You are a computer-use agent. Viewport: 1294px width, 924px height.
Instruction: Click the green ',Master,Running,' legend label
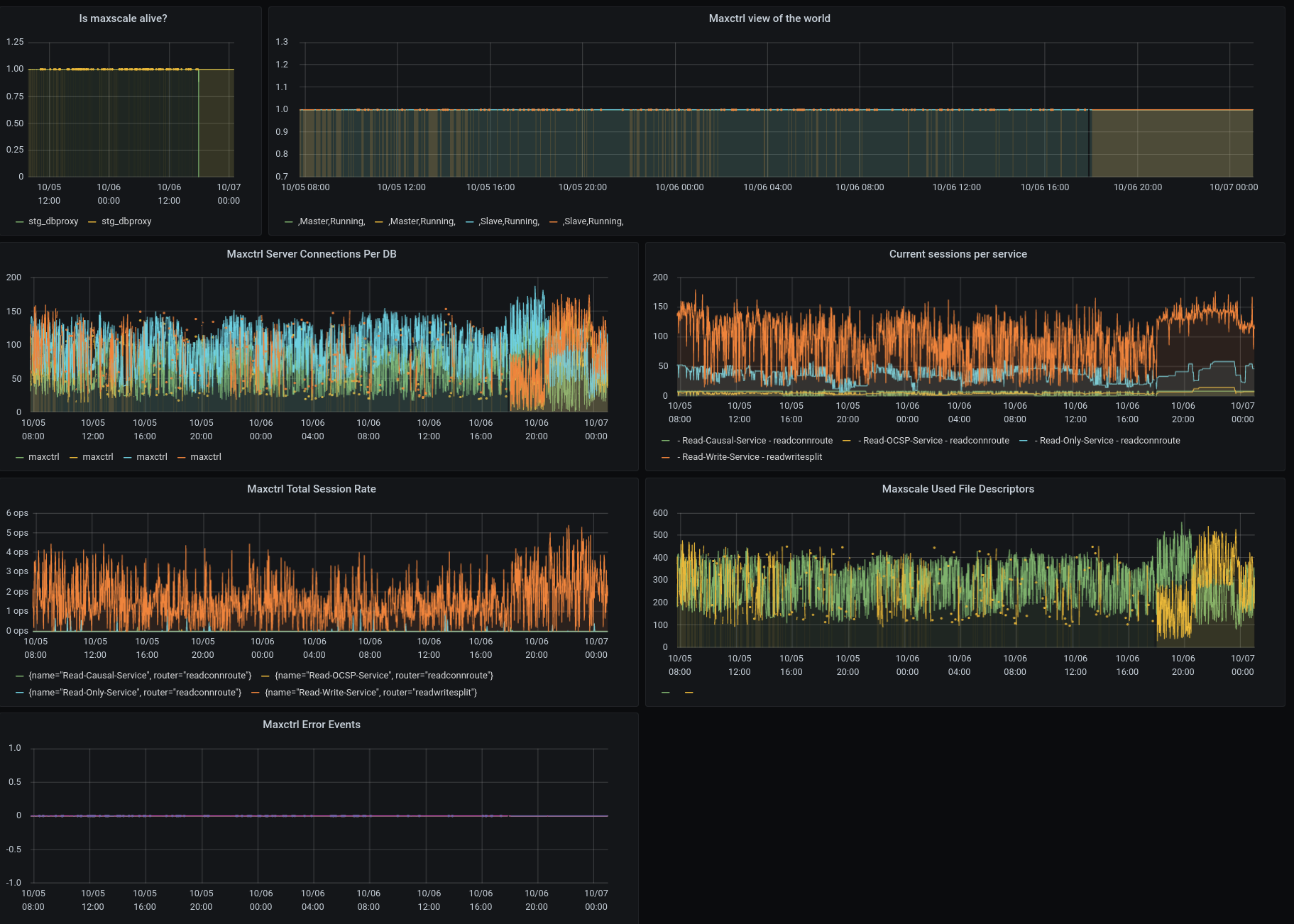(x=331, y=221)
